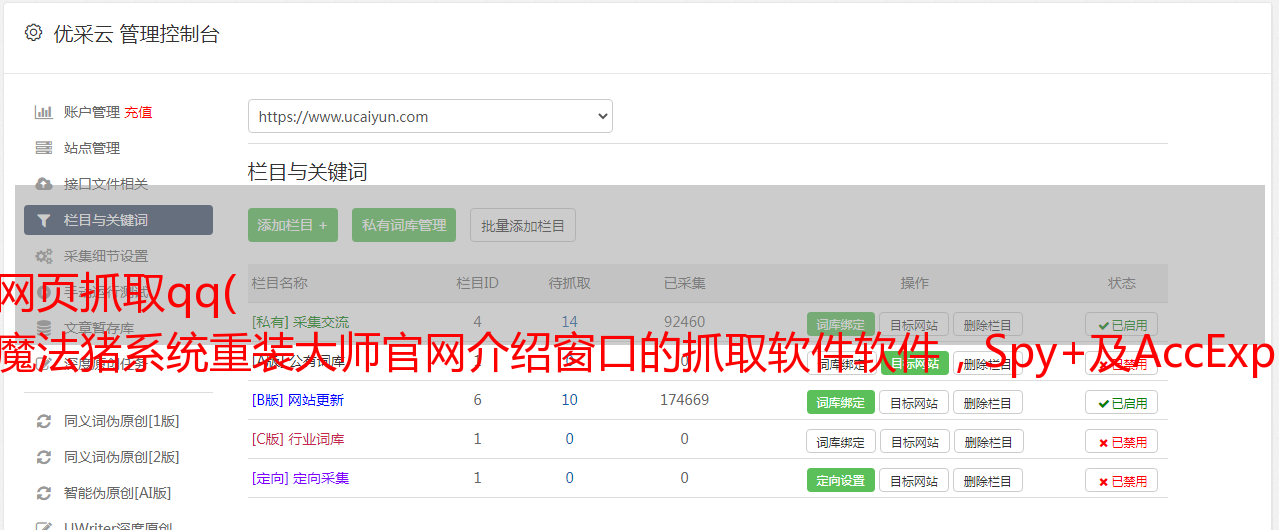Toggle 已禁用 status of 定向采集 row

(1122, 480)
